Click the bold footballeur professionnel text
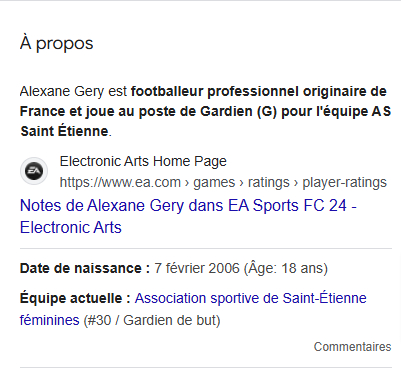 point(215,91)
